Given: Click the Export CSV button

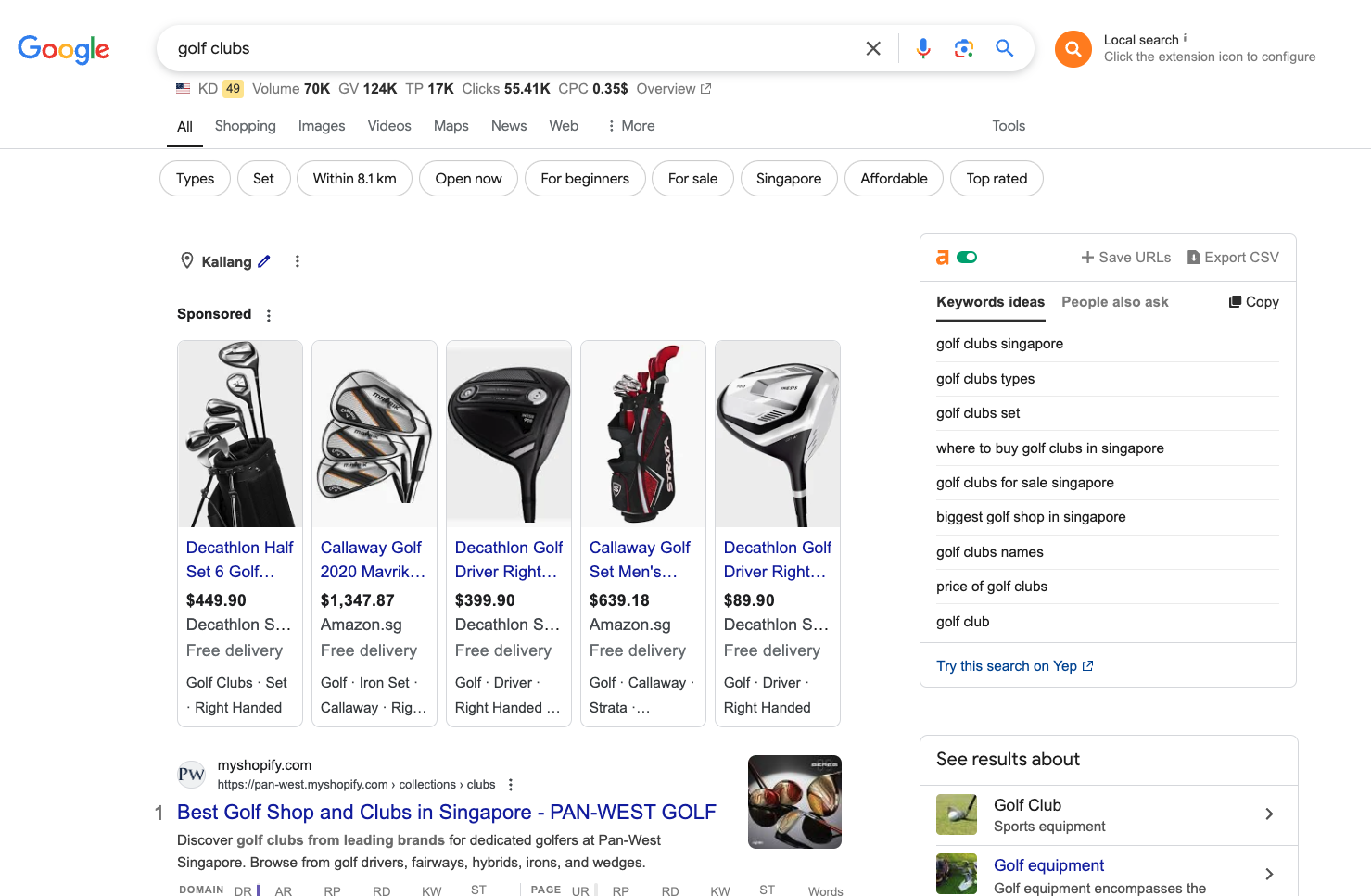Looking at the screenshot, I should [1233, 258].
